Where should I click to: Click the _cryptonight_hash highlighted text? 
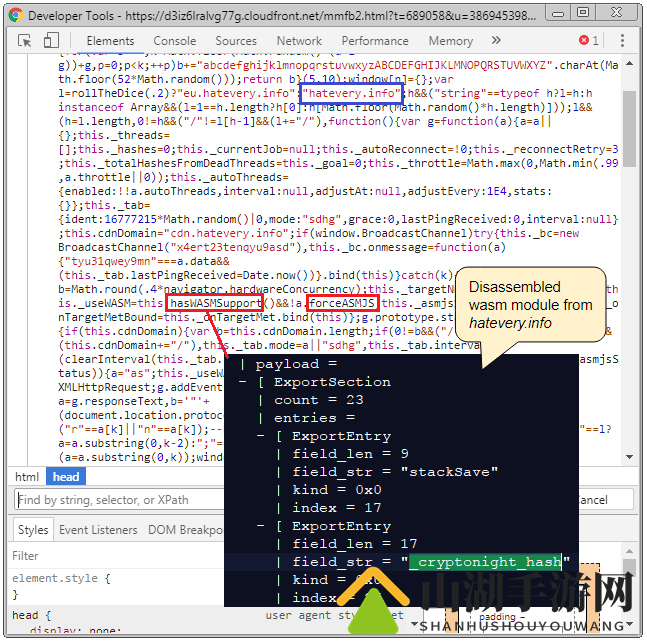point(485,562)
